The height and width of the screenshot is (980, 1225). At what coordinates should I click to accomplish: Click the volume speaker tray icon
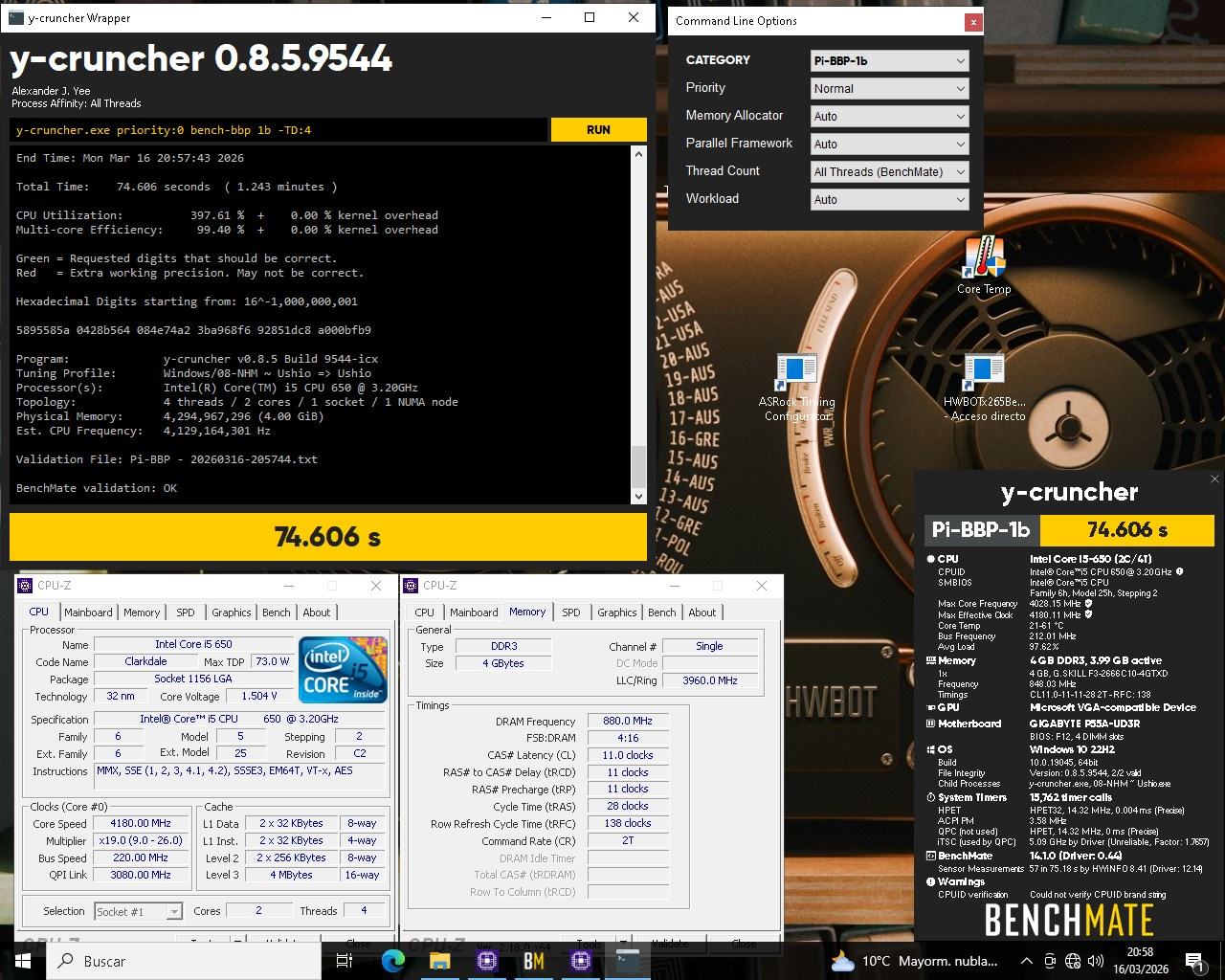(x=1096, y=961)
